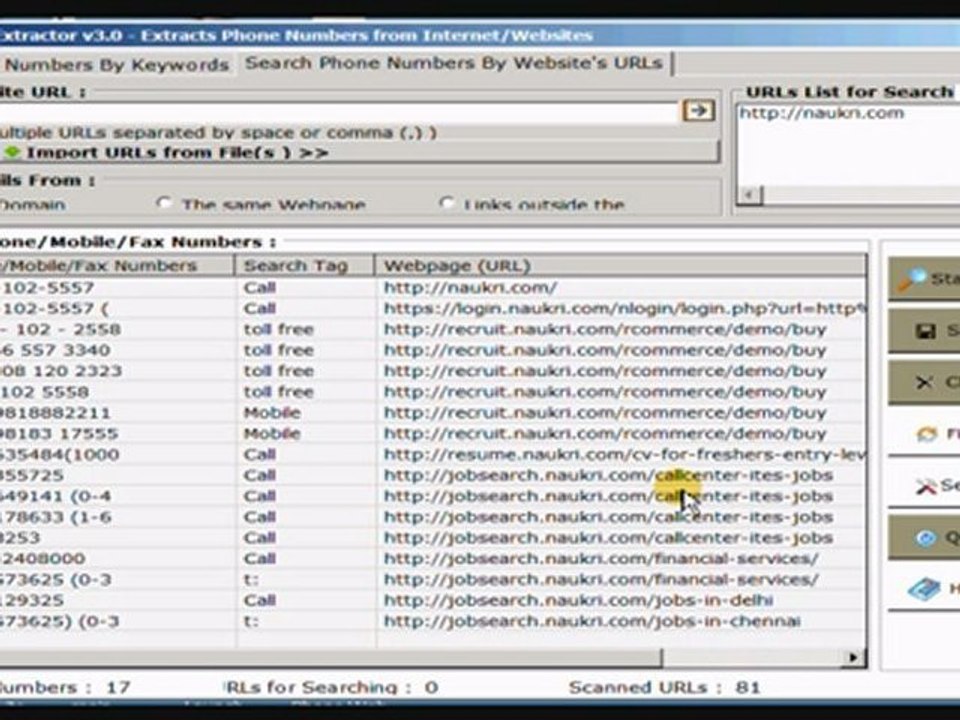Sort by Webpage (URL) column header
Screen dimensions: 960x720
(x=621, y=266)
